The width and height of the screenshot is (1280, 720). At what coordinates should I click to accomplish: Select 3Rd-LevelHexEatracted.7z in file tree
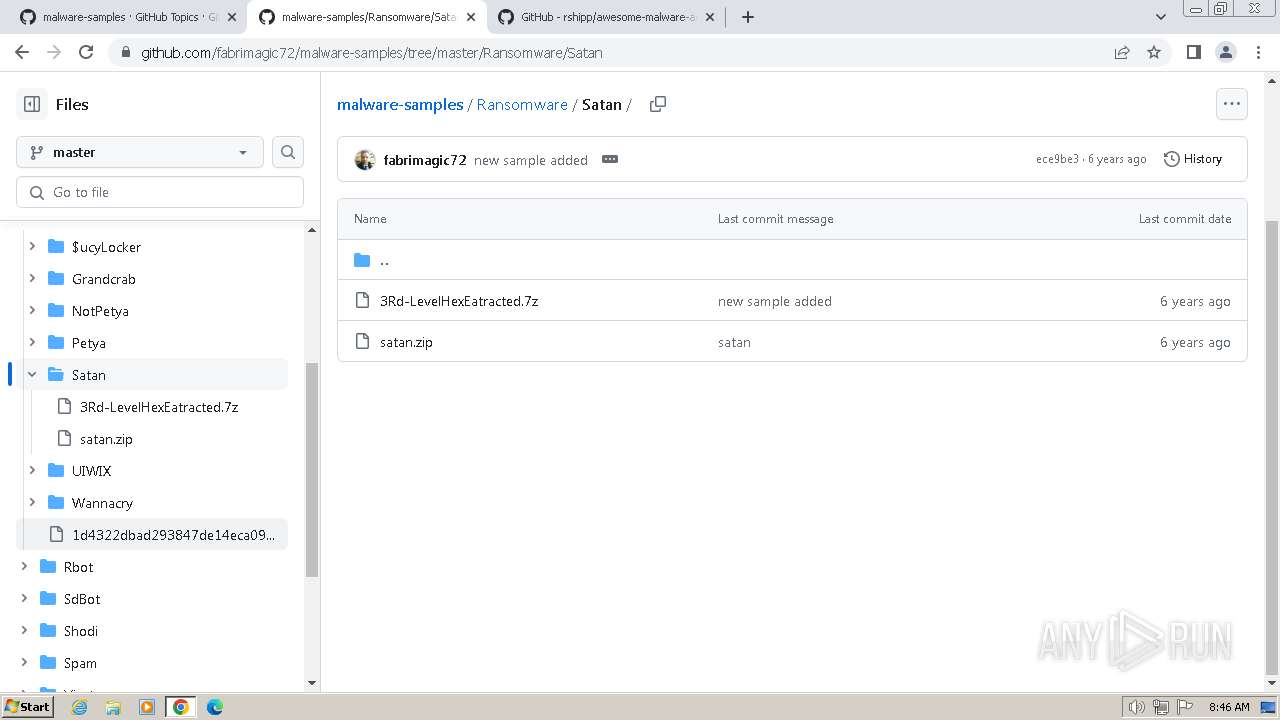click(x=159, y=407)
